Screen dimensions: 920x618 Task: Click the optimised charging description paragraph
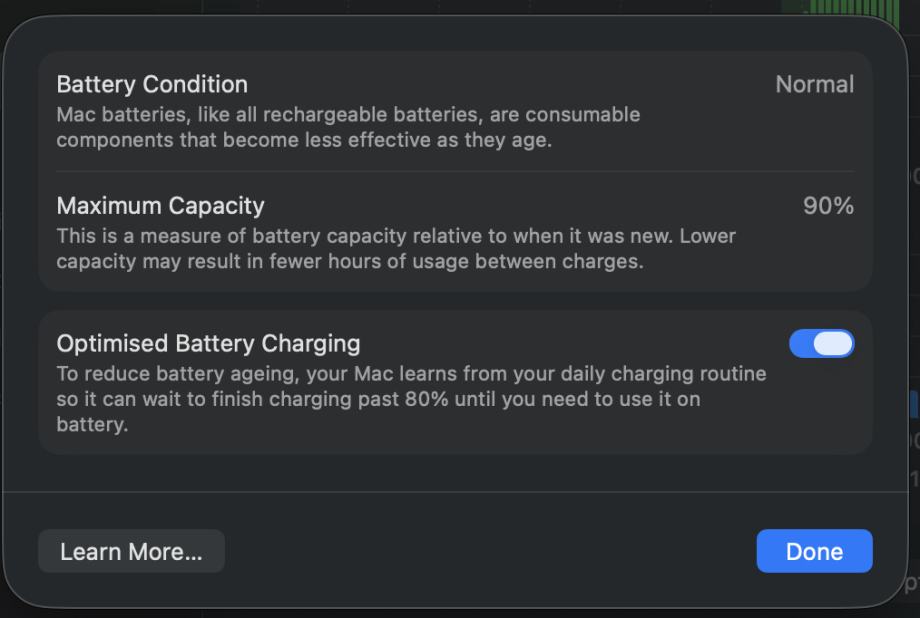[410, 399]
